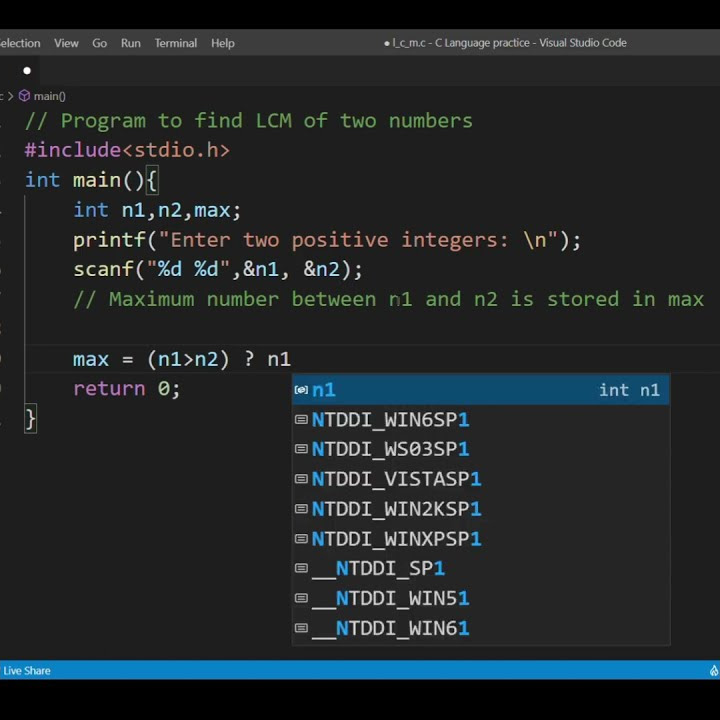Open the Terminal menu
The width and height of the screenshot is (720, 720).
(175, 43)
